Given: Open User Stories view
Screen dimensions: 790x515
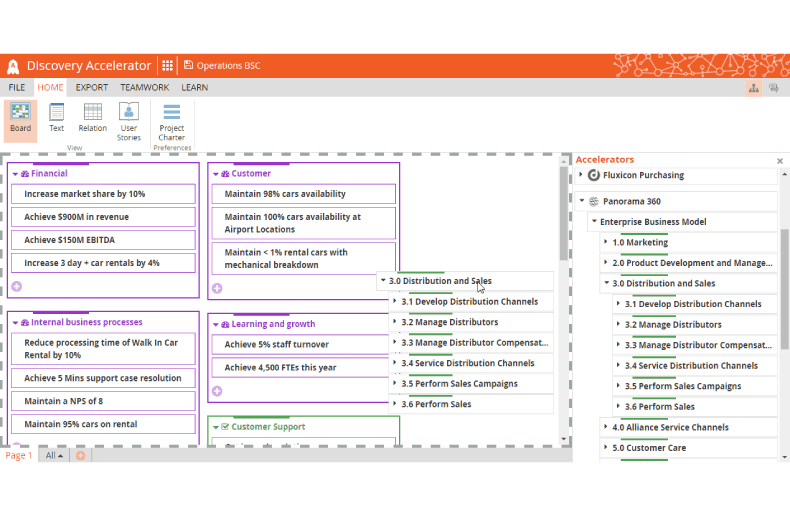Looking at the screenshot, I should pos(129,122).
